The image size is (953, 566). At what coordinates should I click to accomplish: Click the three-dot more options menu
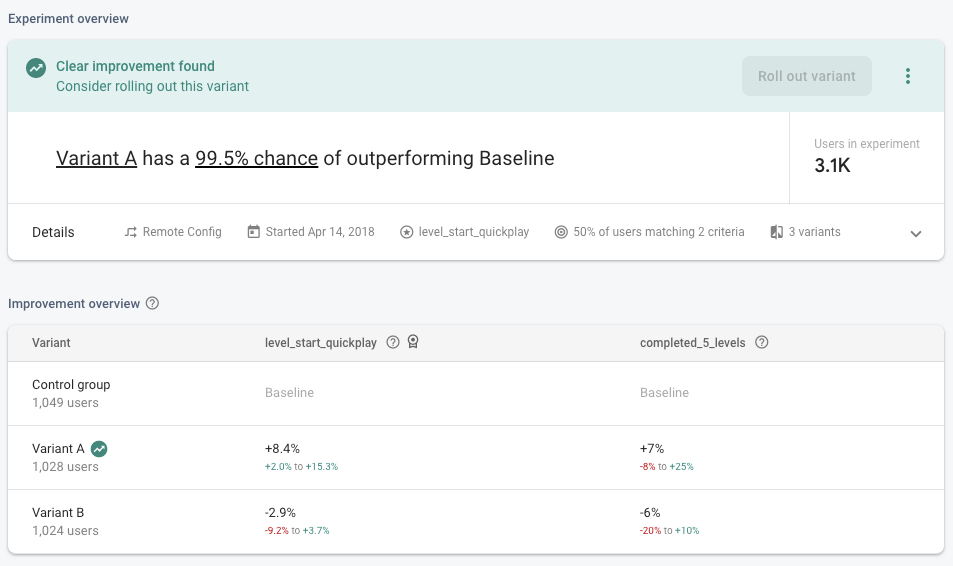[908, 76]
